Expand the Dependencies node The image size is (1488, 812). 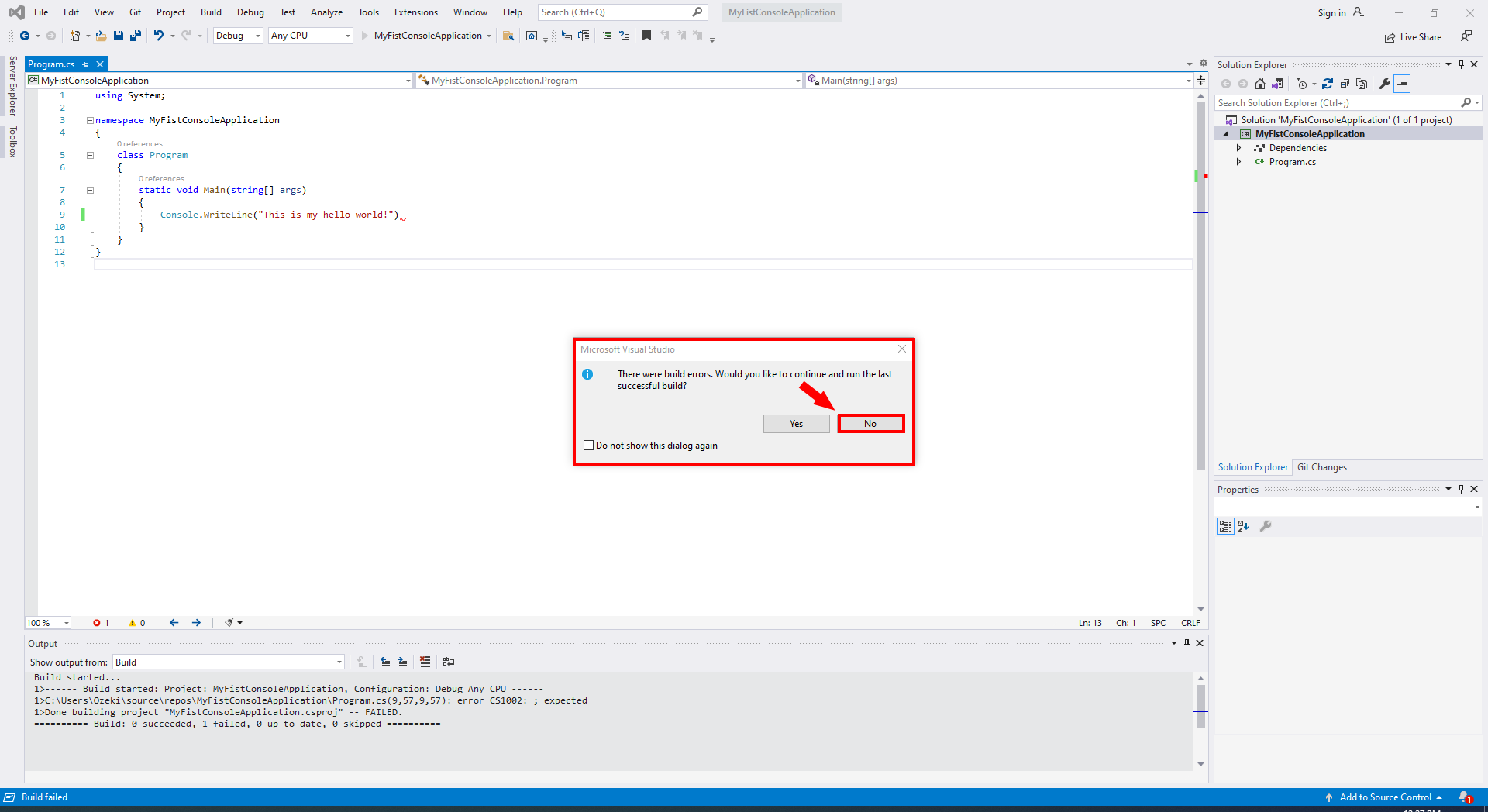click(x=1238, y=148)
